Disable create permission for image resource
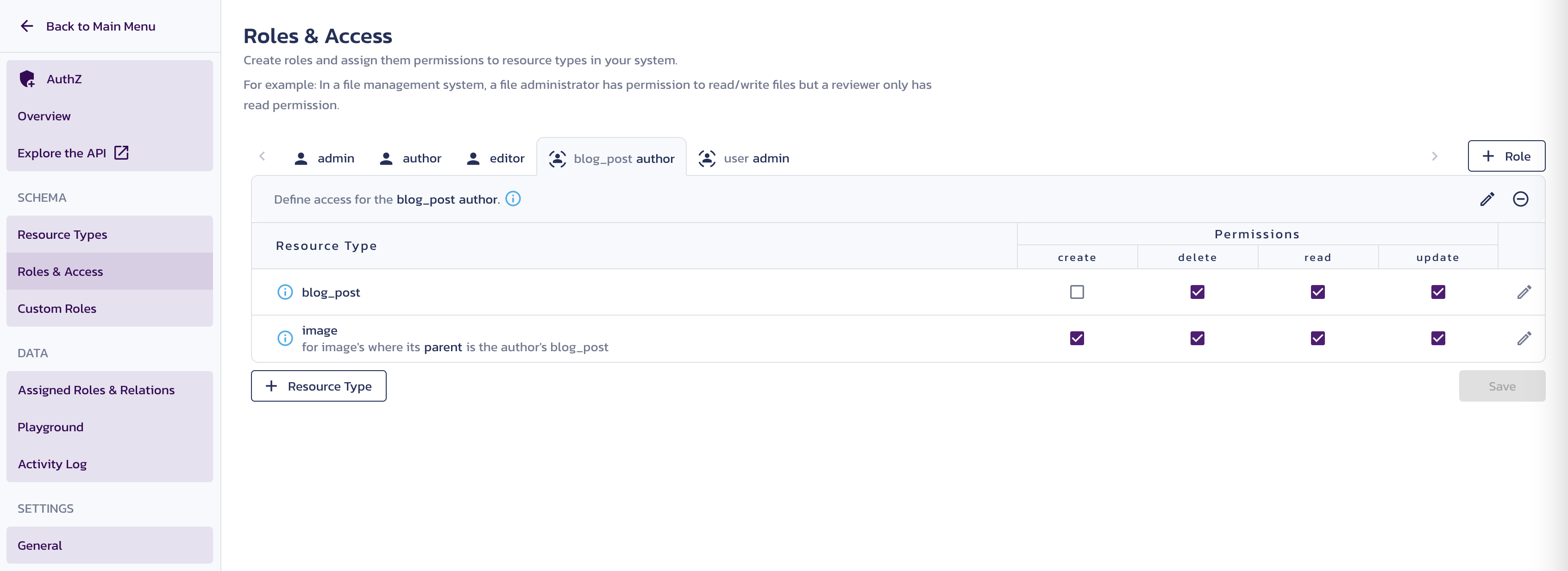The width and height of the screenshot is (1568, 571). coord(1077,338)
